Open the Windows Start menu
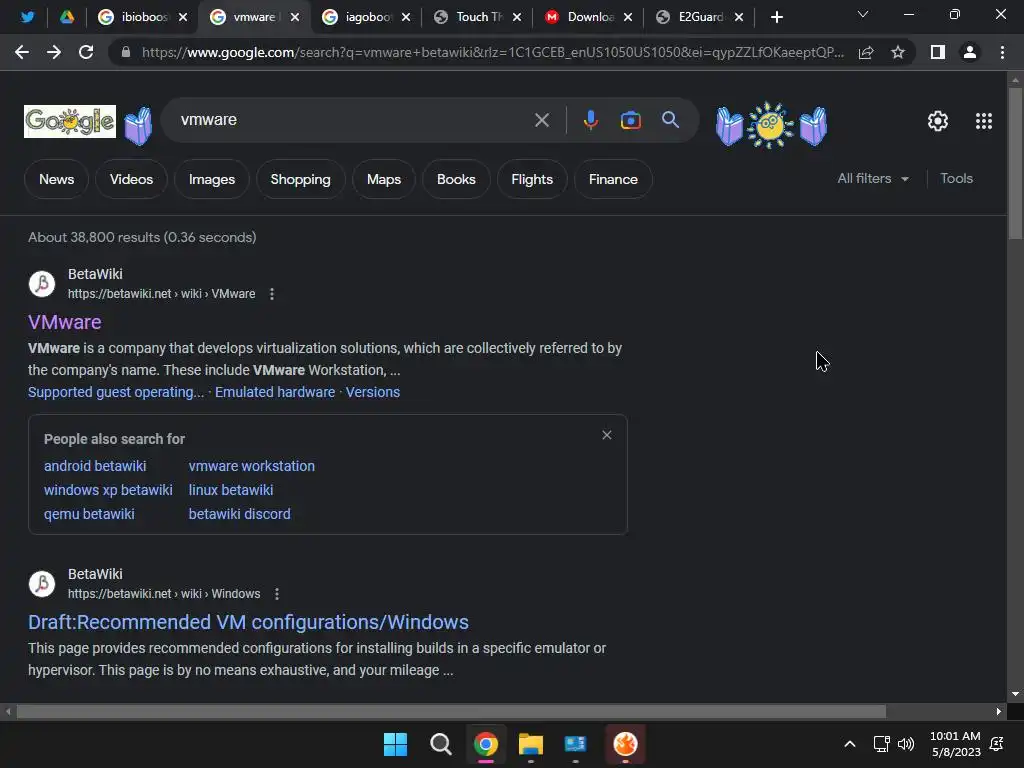Screen dimensions: 1024x768 click(395, 744)
